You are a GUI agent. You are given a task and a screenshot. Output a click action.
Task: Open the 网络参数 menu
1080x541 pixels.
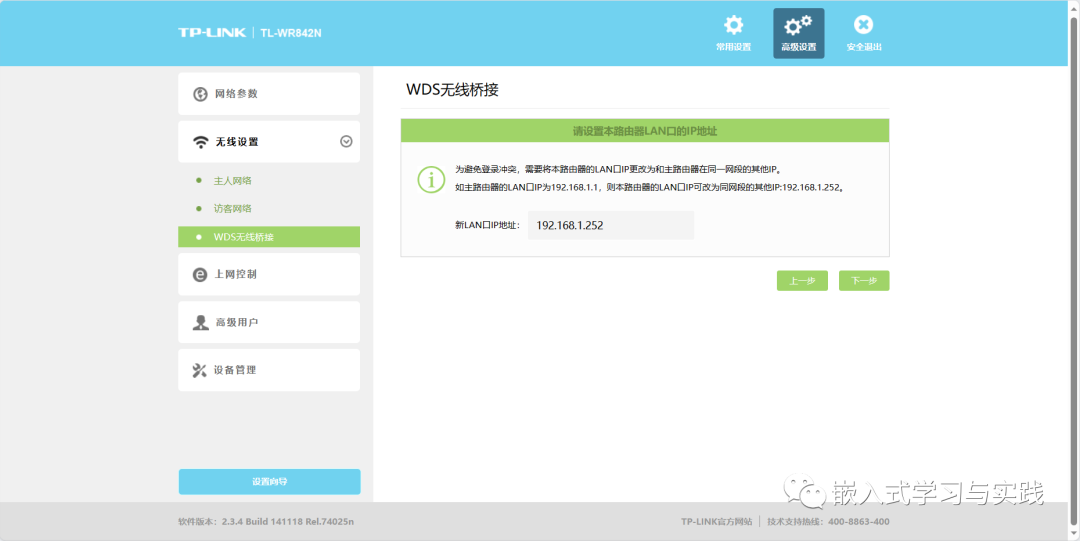pyautogui.click(x=269, y=94)
